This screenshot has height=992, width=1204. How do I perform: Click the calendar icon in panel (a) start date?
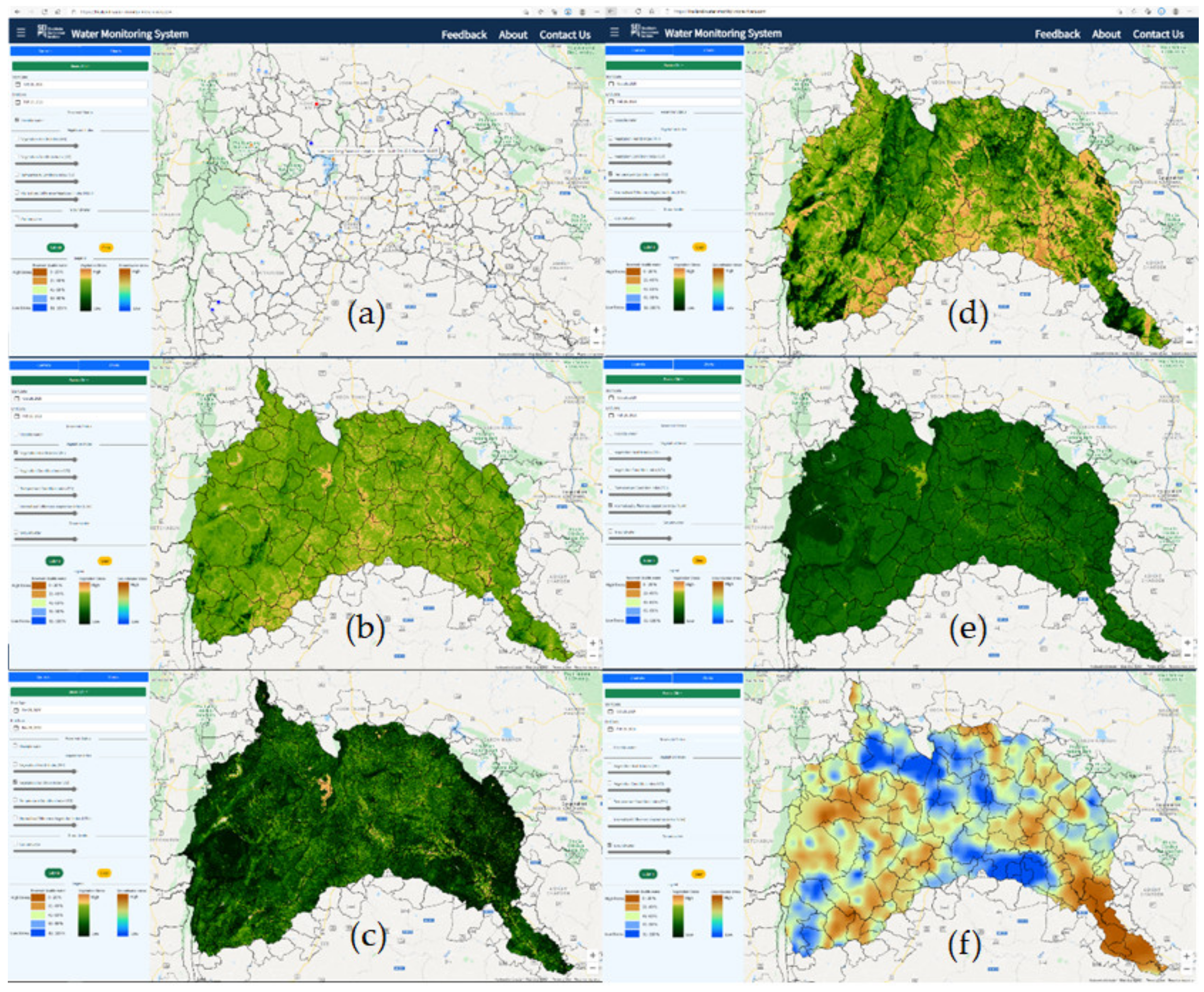pyautogui.click(x=18, y=84)
